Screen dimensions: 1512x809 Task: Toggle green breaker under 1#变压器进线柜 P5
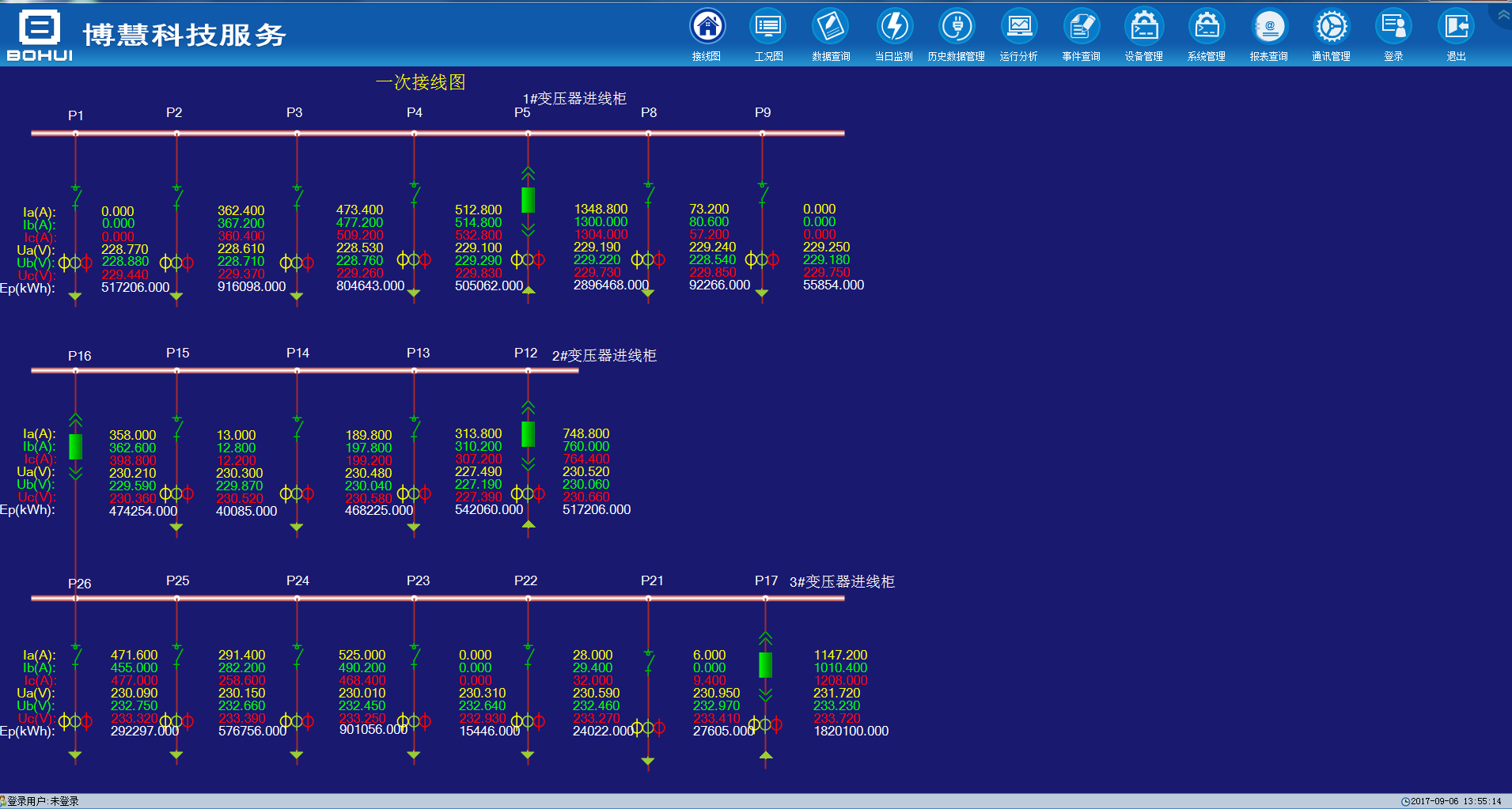[528, 200]
